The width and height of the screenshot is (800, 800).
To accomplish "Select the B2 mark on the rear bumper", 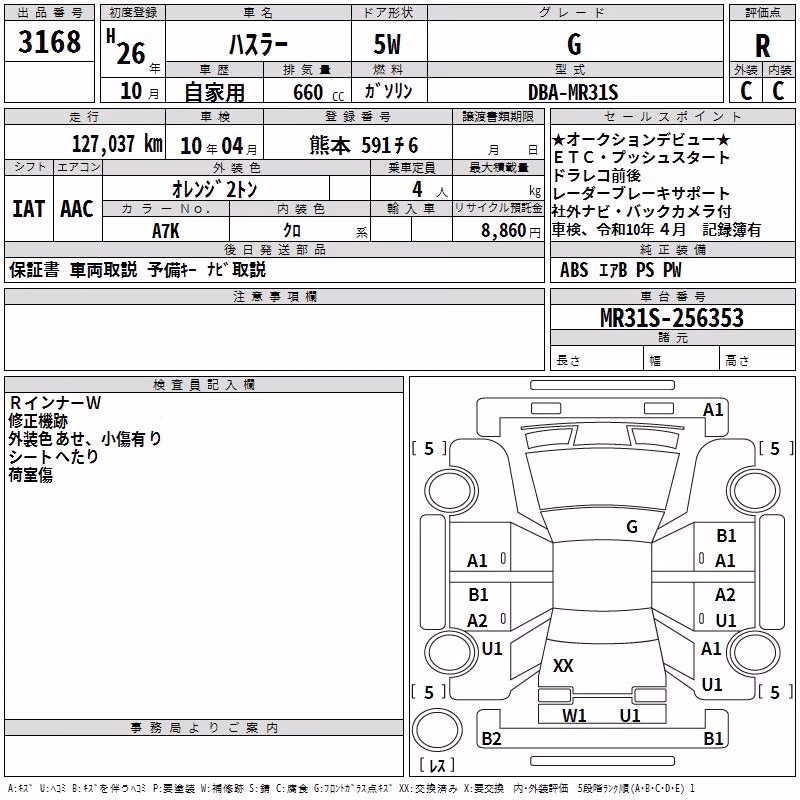I will coord(491,739).
